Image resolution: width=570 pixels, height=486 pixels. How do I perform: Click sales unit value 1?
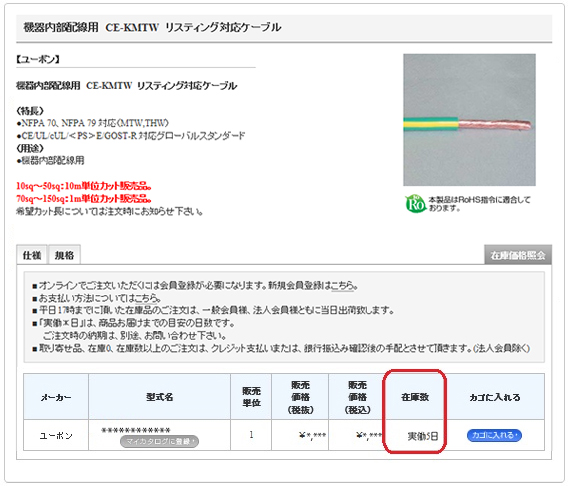(251, 435)
